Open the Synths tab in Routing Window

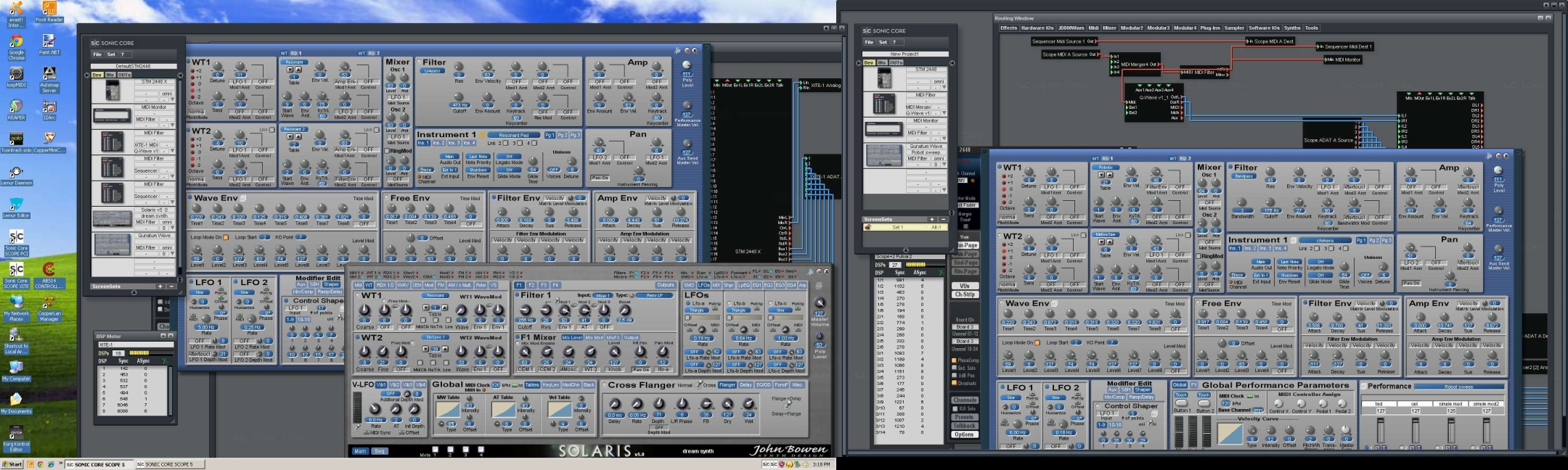point(1292,28)
